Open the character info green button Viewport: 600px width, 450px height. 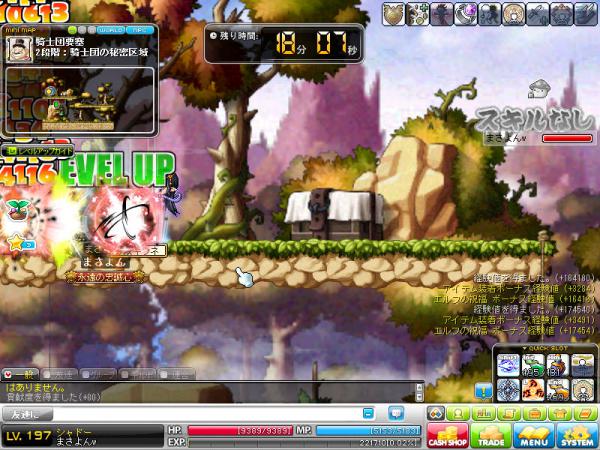click(x=458, y=413)
